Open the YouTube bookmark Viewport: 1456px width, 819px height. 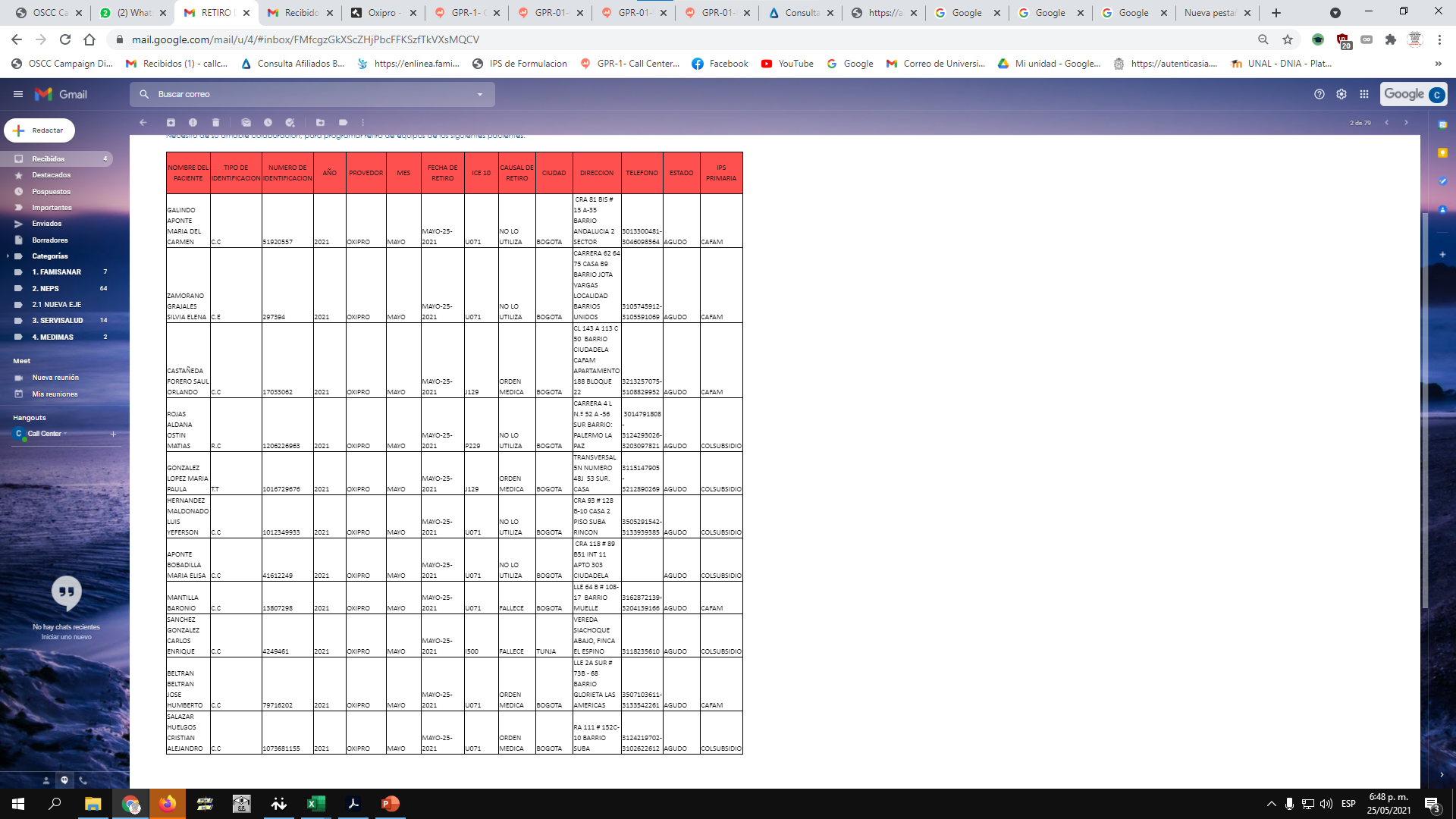(x=787, y=64)
